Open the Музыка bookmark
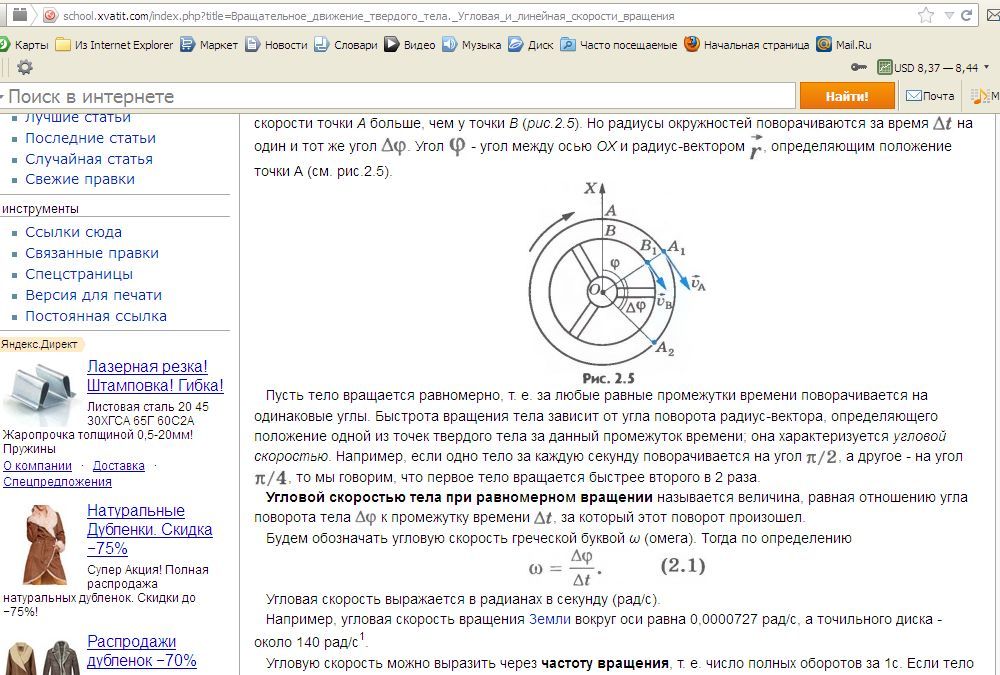Screen dimensions: 1000x675 pos(472,45)
